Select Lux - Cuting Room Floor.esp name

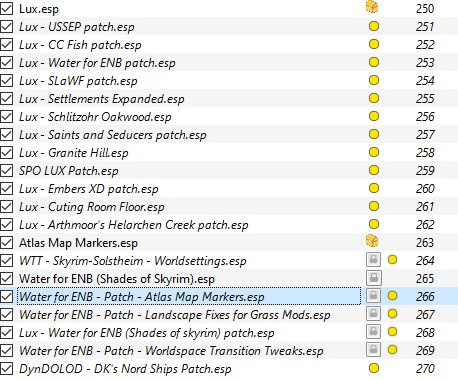[x=92, y=207]
